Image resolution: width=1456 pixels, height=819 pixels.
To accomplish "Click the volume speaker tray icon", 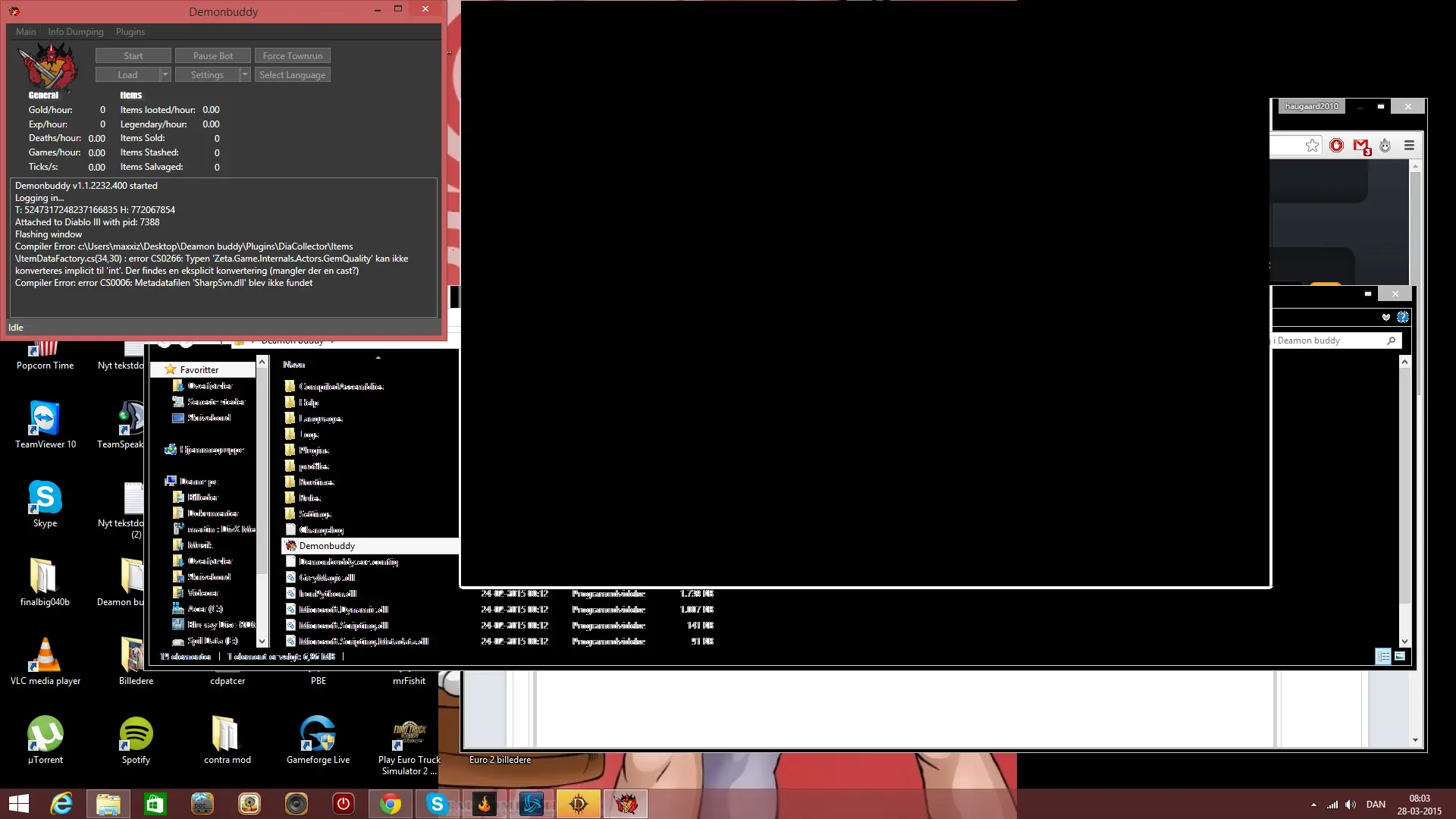I will [1351, 805].
